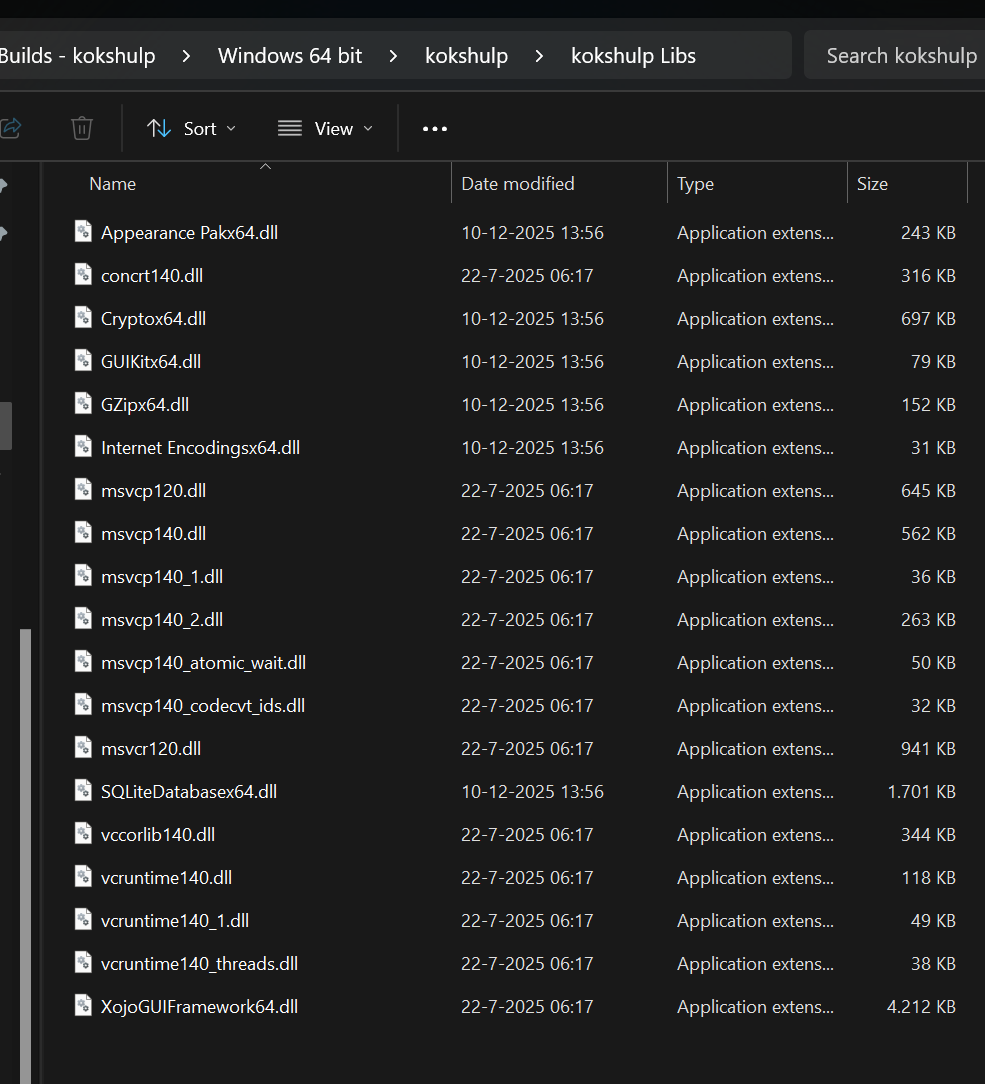Open the Sort dropdown menu
The height and width of the screenshot is (1084, 985).
pos(192,128)
